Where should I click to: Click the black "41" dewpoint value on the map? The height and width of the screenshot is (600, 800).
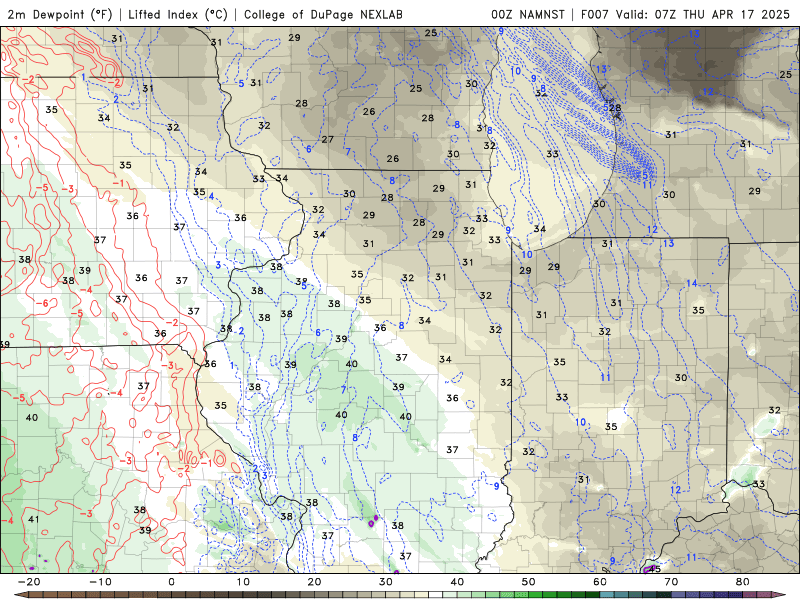[33, 519]
